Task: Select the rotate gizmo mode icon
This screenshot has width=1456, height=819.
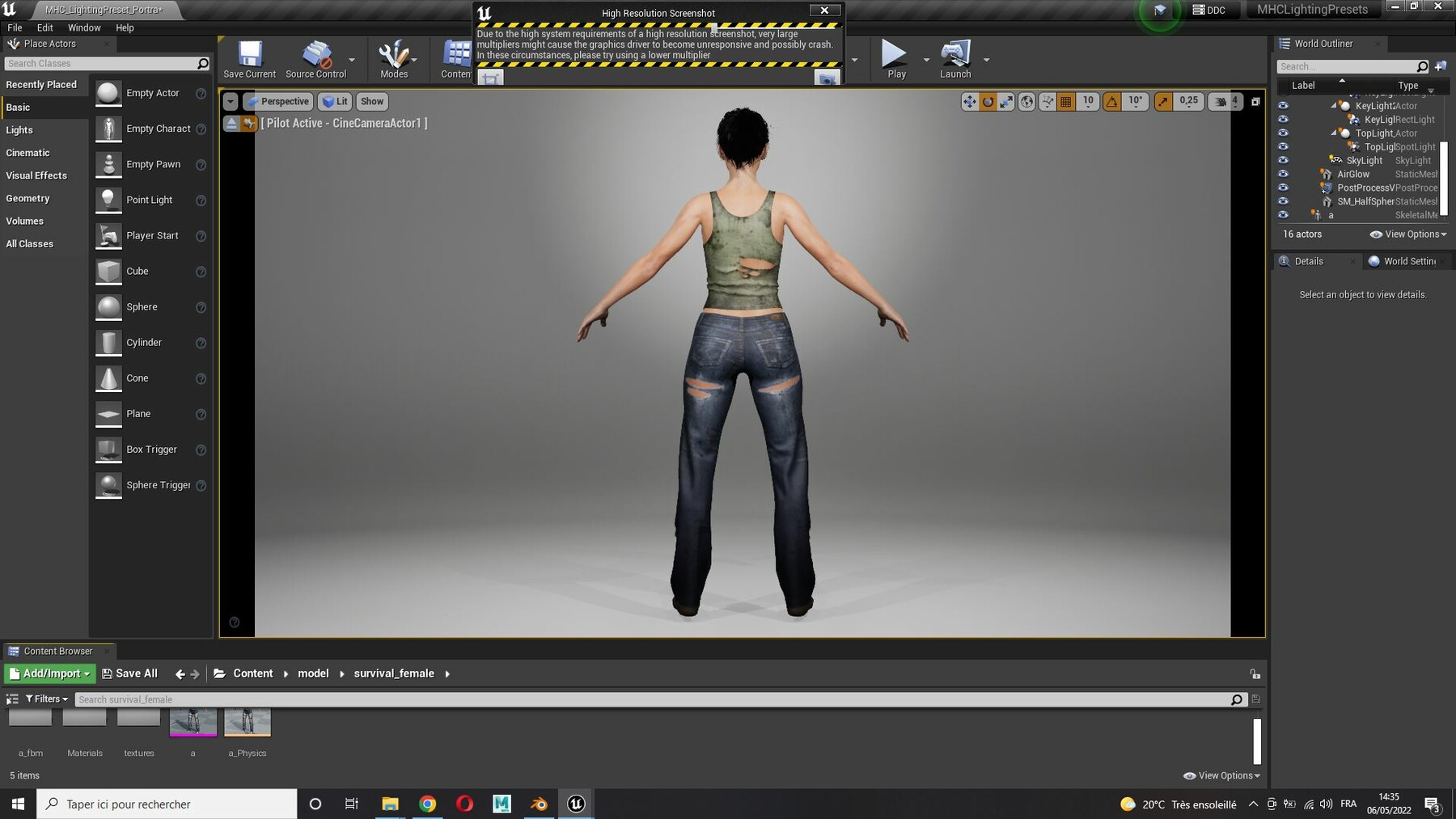Action: click(988, 101)
